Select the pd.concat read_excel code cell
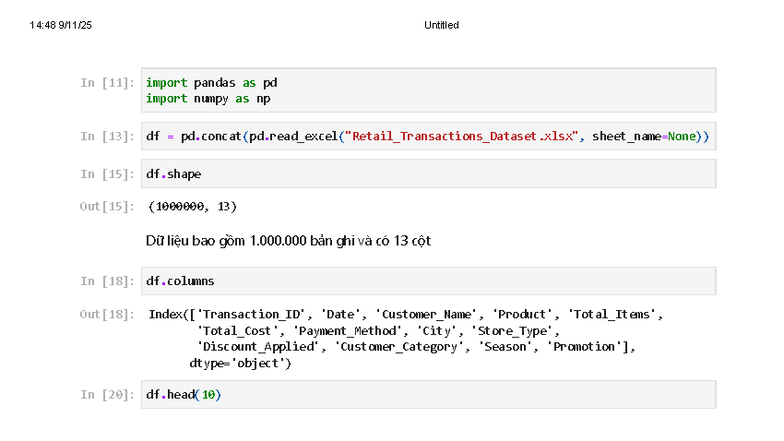This screenshot has width=784, height=441. point(428,136)
